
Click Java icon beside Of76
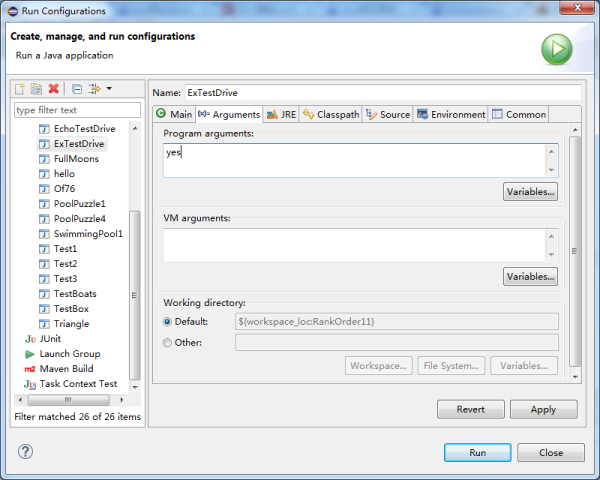pos(44,189)
